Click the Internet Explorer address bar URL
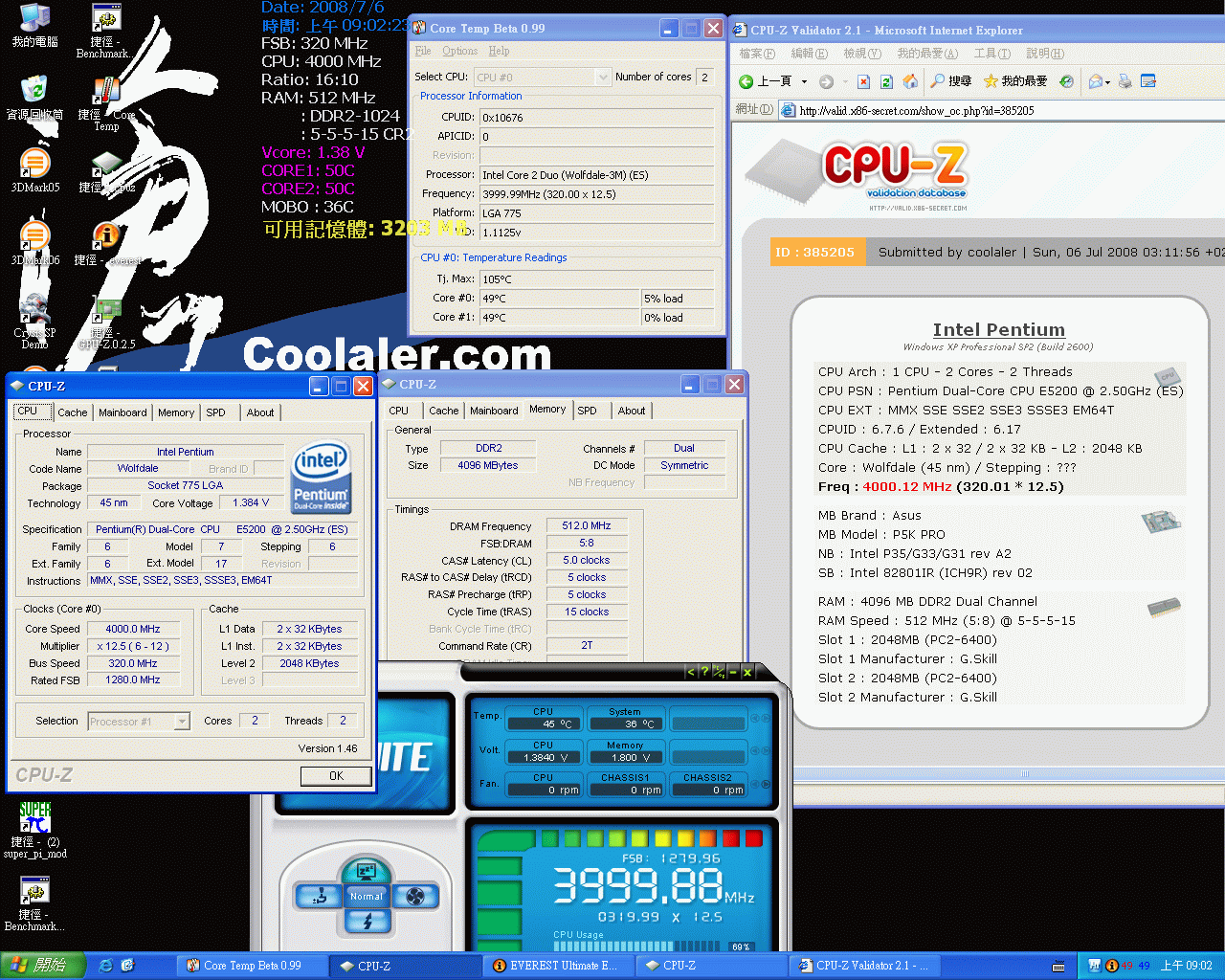1225x980 pixels. 917,111
